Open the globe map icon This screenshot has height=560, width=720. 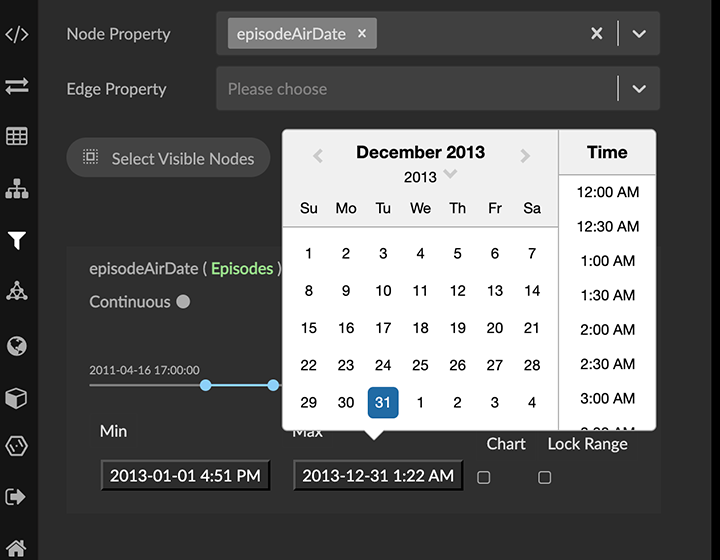click(x=17, y=346)
